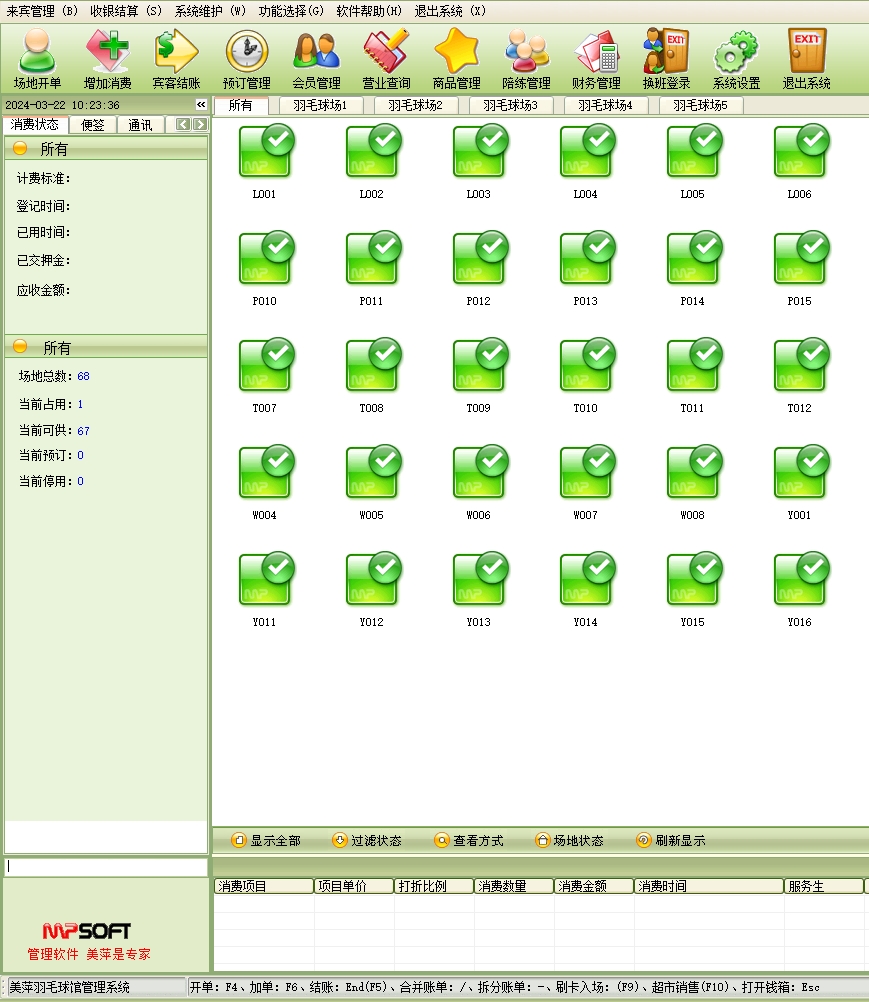Screen dimensions: 869x1002
Task: Switch to the 便签 tab
Action: (x=93, y=125)
